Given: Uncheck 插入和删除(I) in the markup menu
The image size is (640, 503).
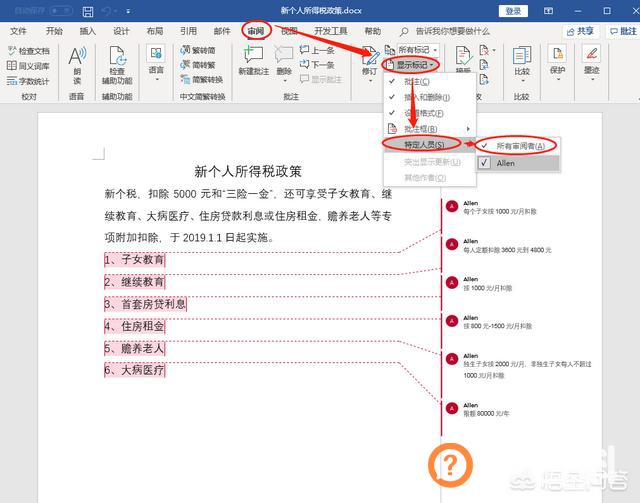Looking at the screenshot, I should pos(429,97).
